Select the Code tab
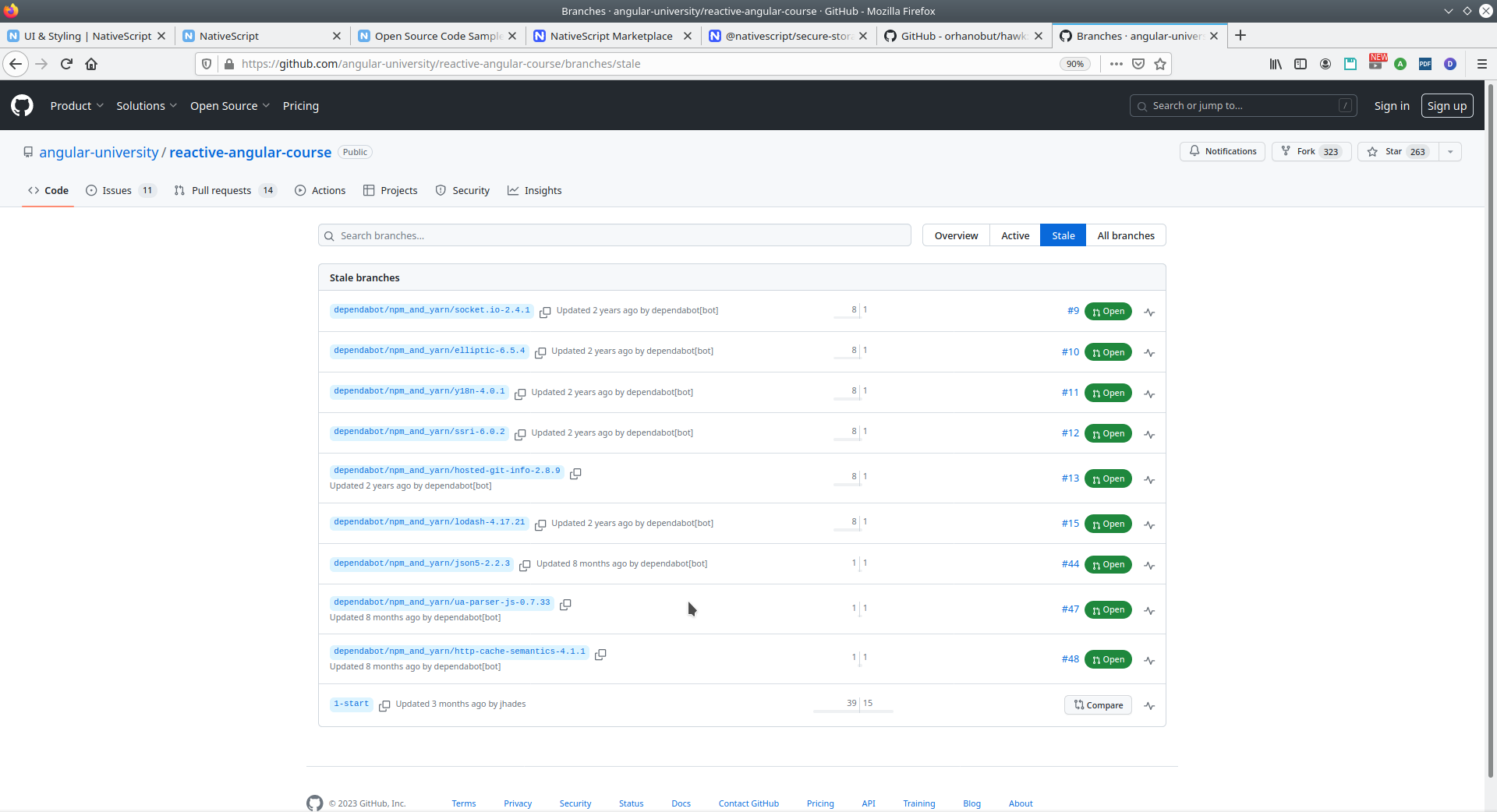 pos(48,190)
